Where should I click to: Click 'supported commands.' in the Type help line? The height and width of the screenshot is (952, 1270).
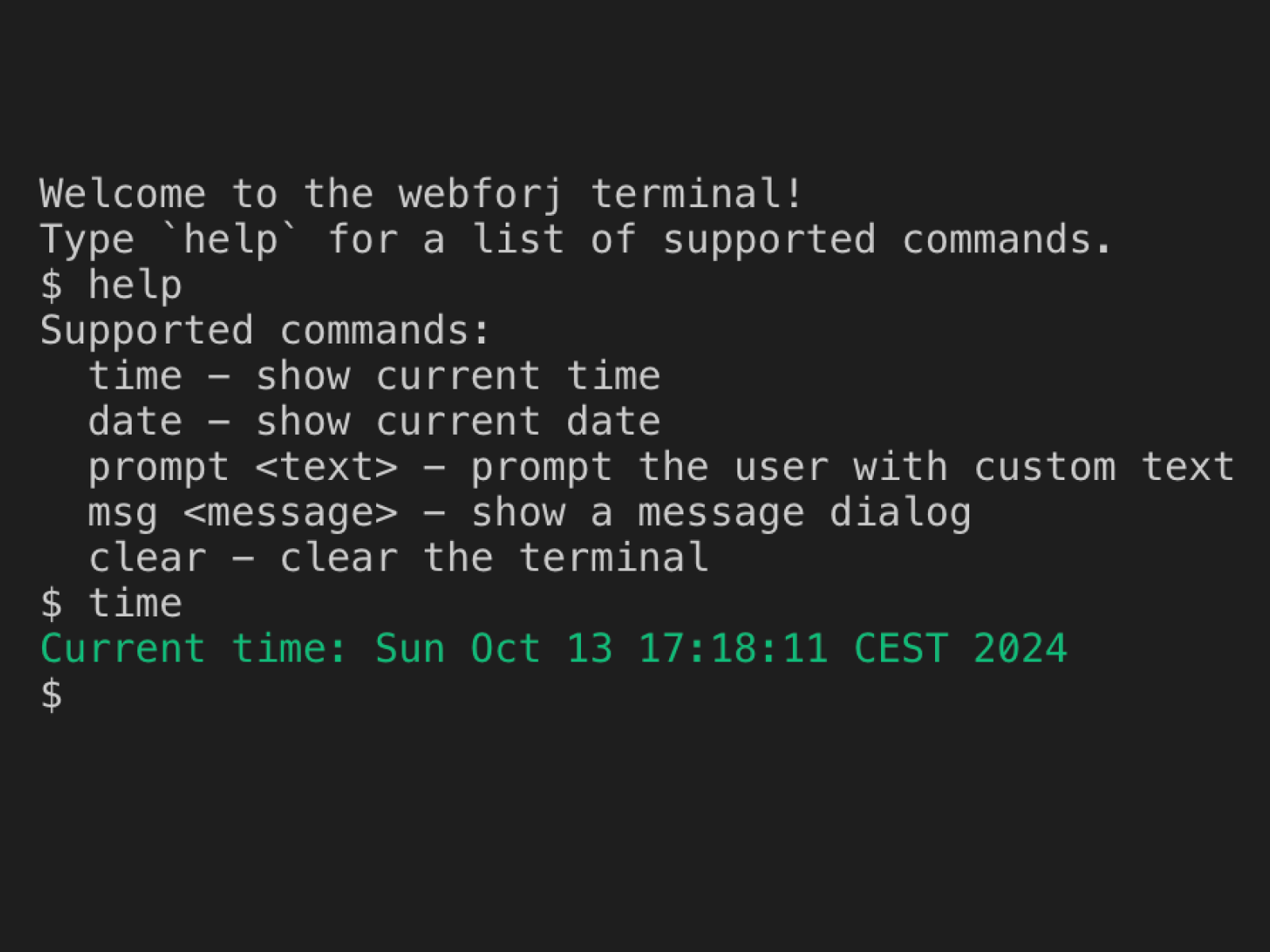(887, 240)
